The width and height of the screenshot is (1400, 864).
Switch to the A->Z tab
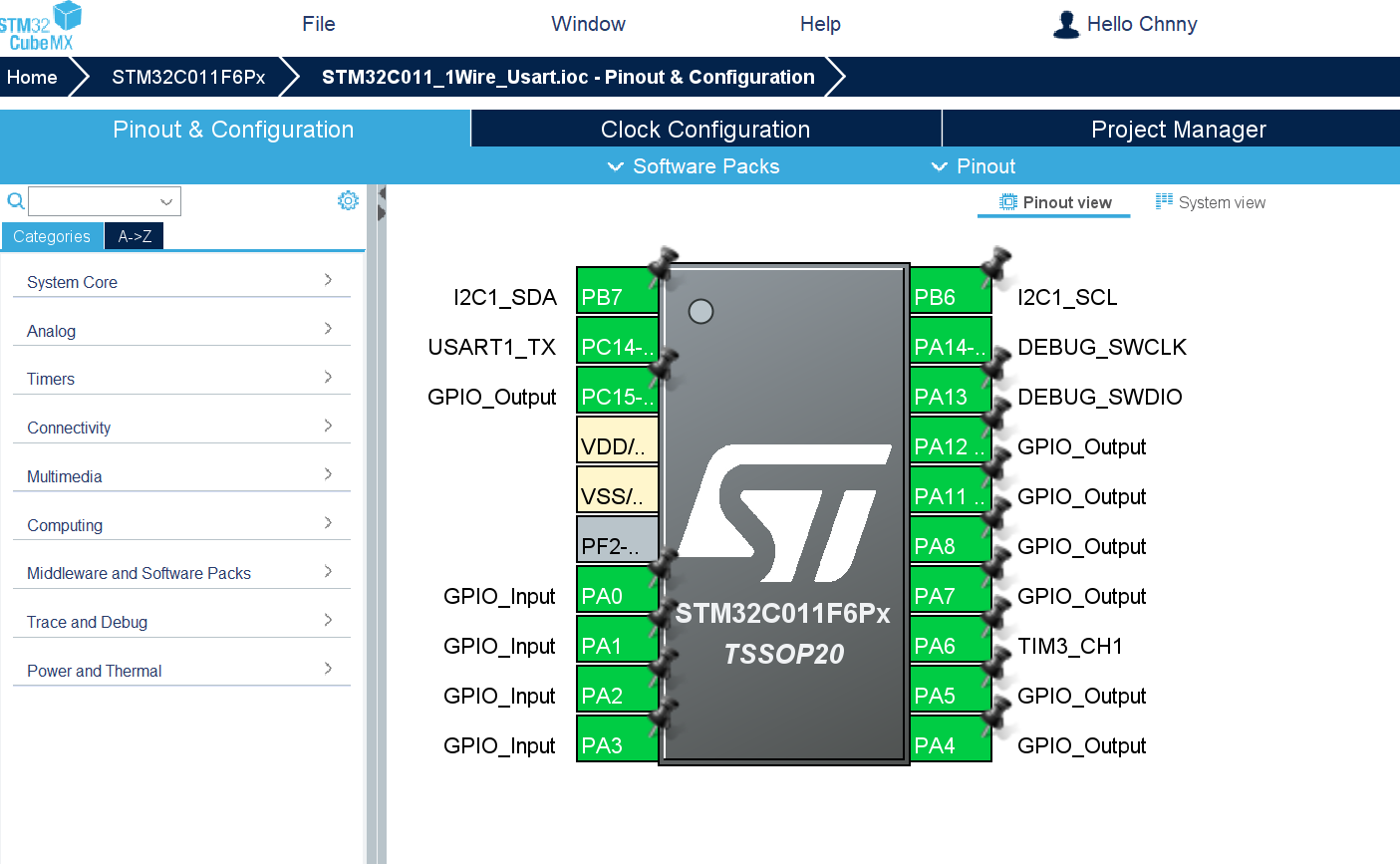[135, 236]
